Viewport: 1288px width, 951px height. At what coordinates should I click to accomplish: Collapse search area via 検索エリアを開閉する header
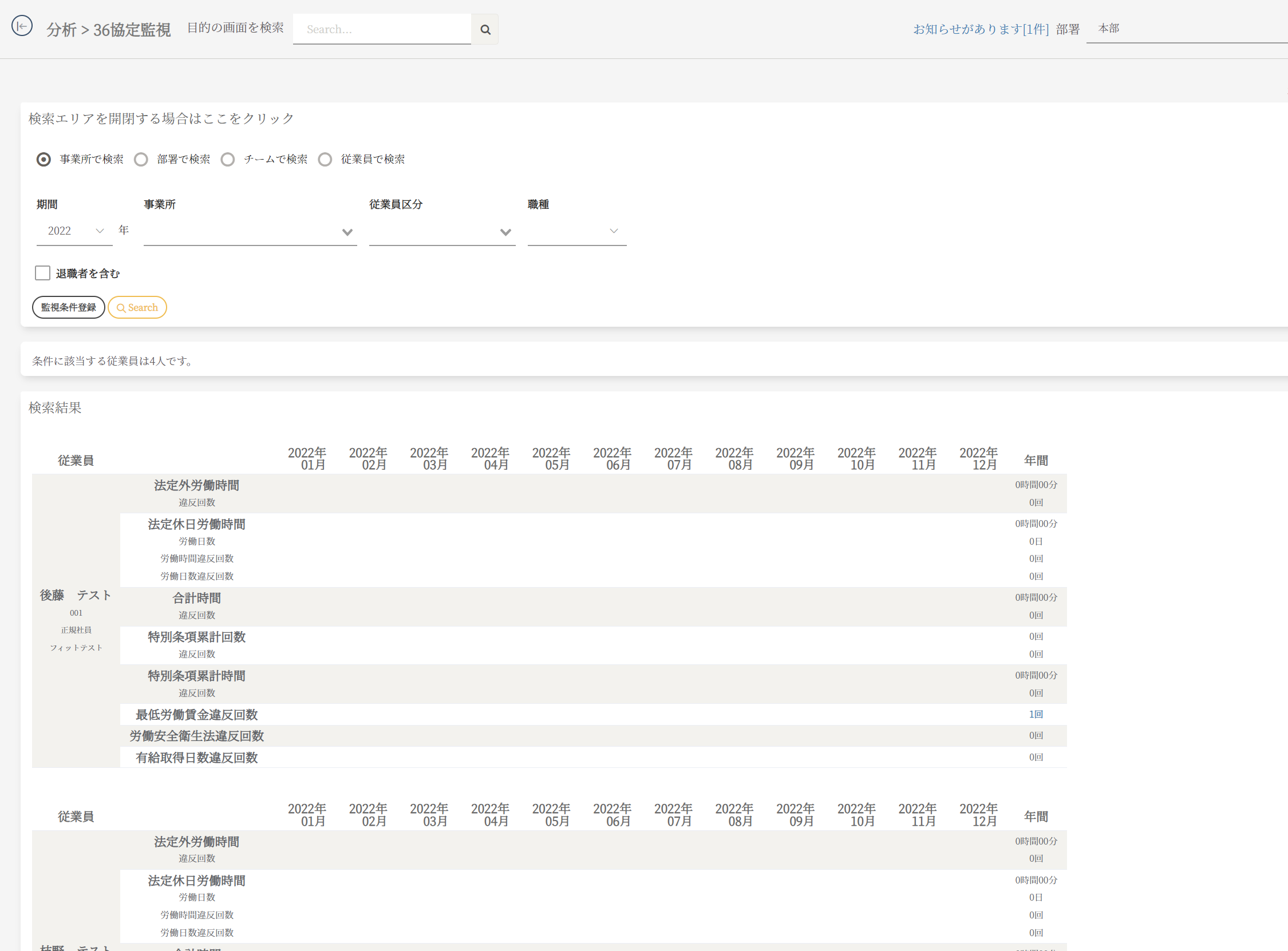[161, 118]
